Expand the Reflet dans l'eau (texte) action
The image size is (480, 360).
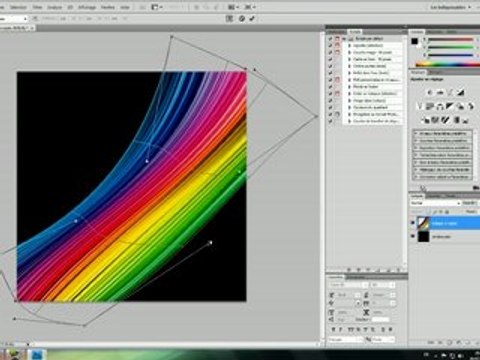(349, 73)
